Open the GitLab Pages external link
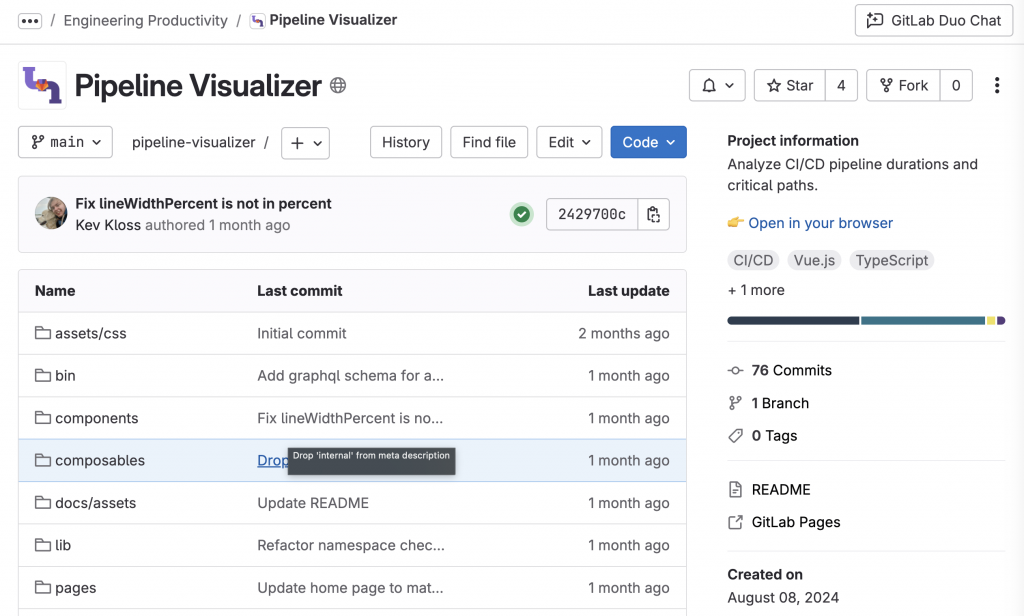This screenshot has height=616, width=1024. point(796,523)
